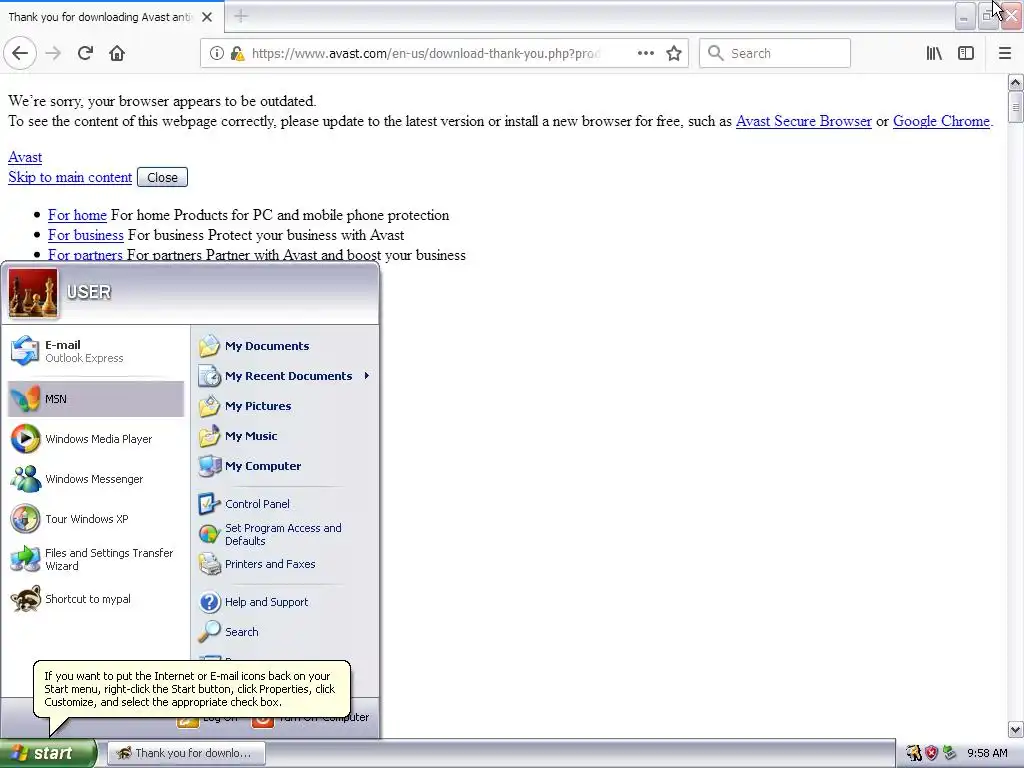Click the page scrollbar up arrow
This screenshot has height=768, width=1024.
(1015, 82)
